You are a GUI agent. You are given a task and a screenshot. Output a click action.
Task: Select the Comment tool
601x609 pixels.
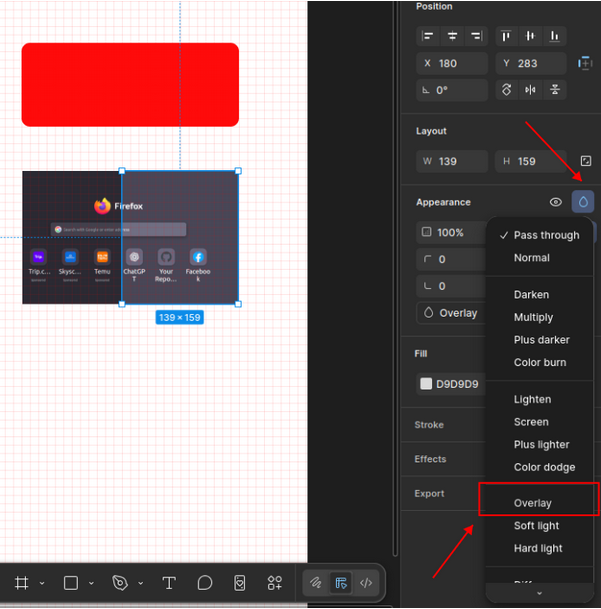[204, 583]
